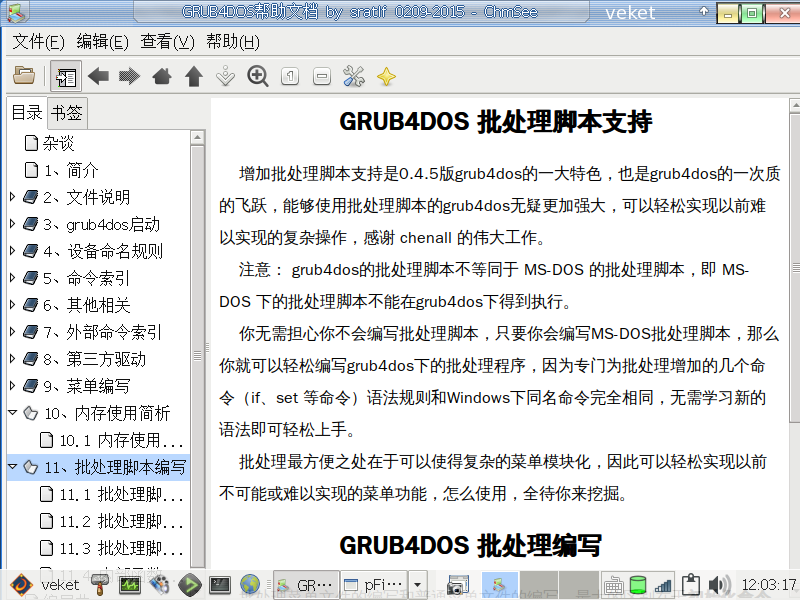
Task: Collapse the 10、内存使用简析 node
Action: [x=13, y=413]
